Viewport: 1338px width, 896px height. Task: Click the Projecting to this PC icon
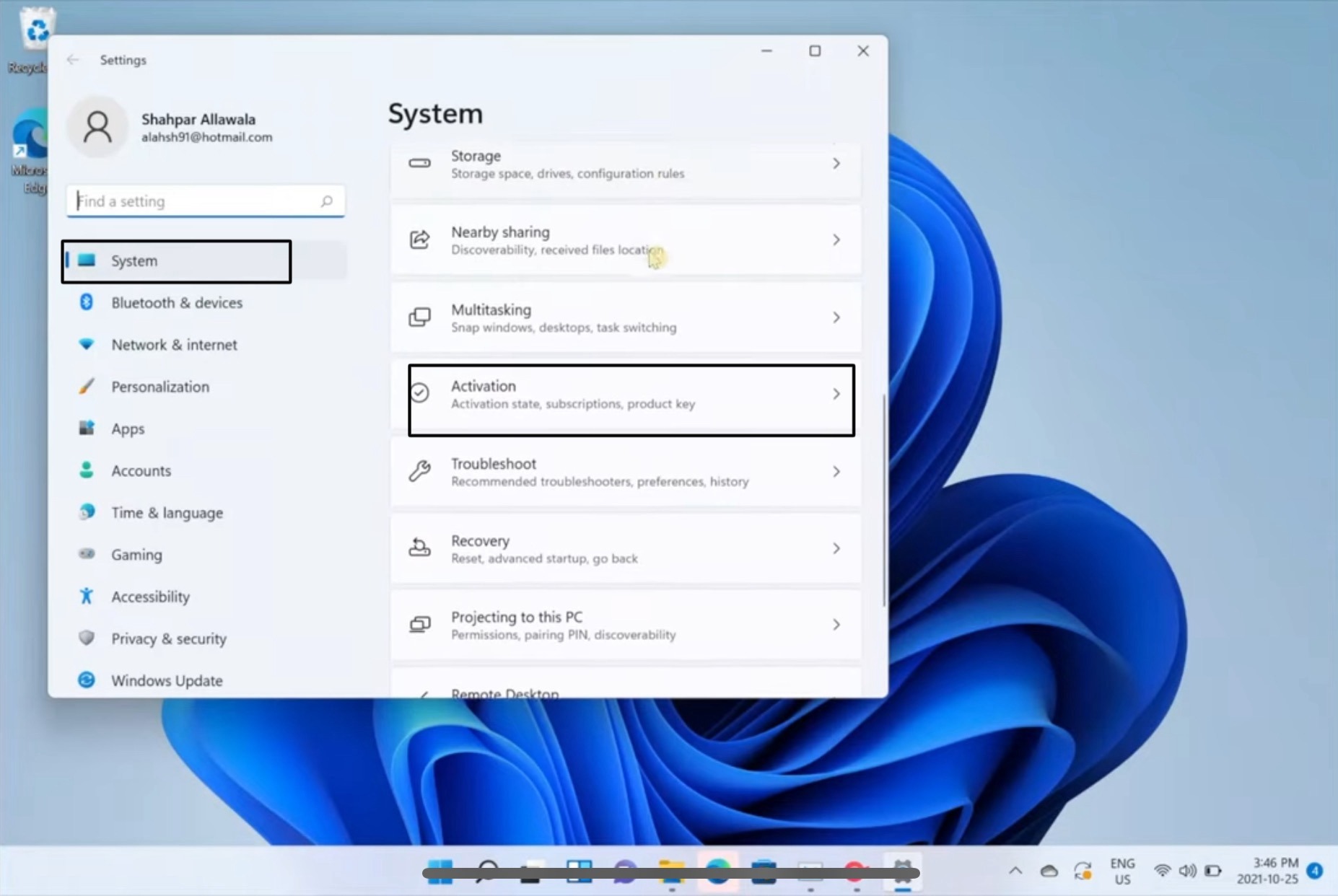coord(420,624)
